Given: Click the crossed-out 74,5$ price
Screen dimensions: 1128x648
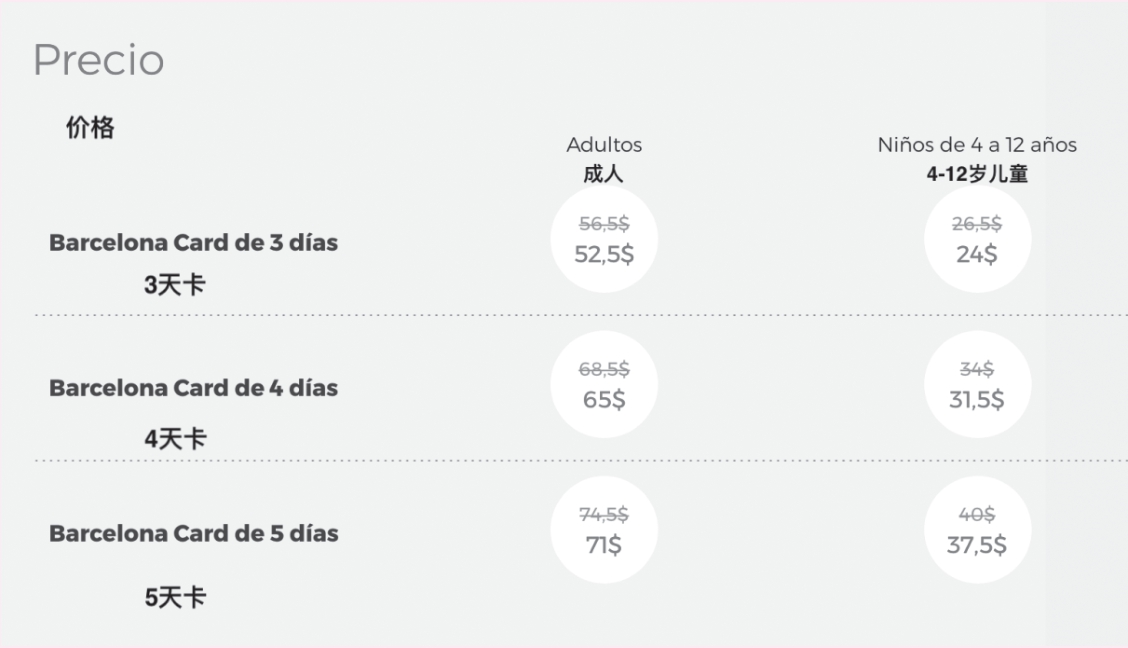Looking at the screenshot, I should tap(604, 515).
